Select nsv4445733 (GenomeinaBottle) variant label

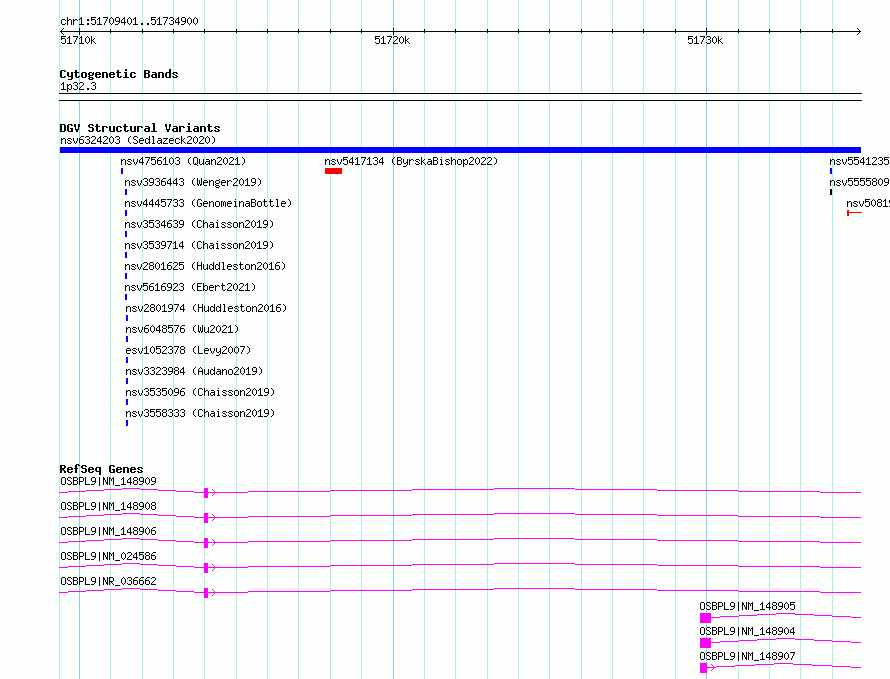coord(208,203)
